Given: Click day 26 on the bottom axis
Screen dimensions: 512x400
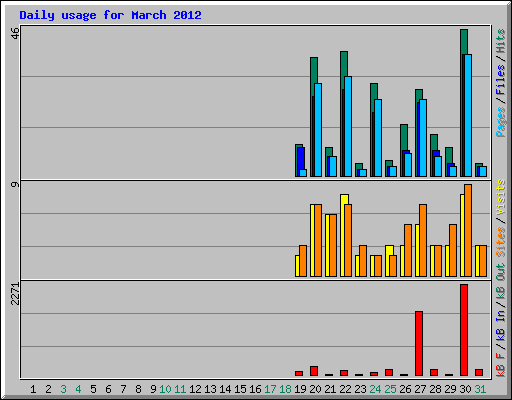Looking at the screenshot, I should 405,389.
